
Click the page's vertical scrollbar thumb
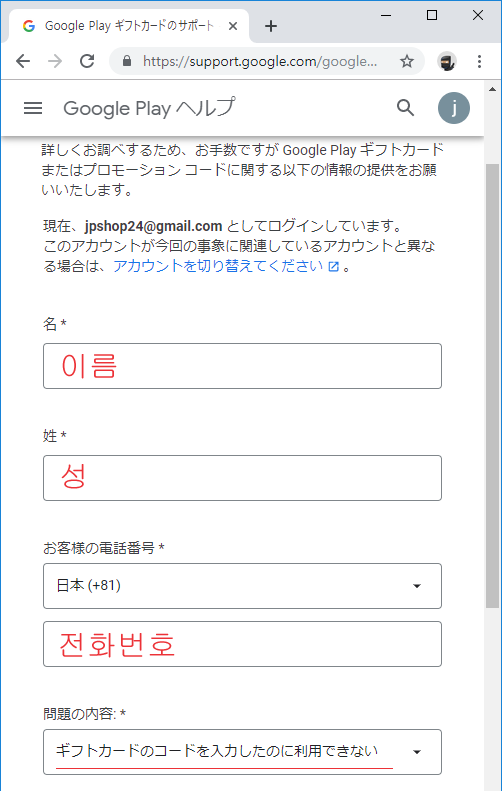(x=492, y=386)
